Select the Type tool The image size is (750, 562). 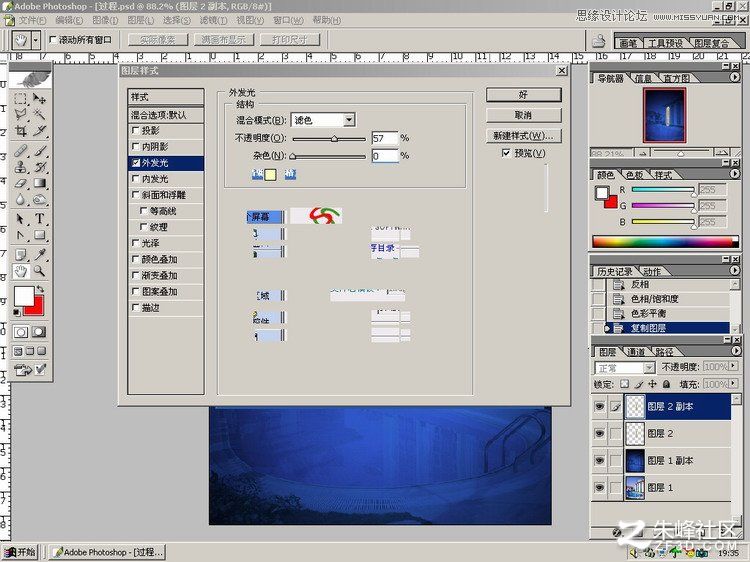(x=39, y=219)
